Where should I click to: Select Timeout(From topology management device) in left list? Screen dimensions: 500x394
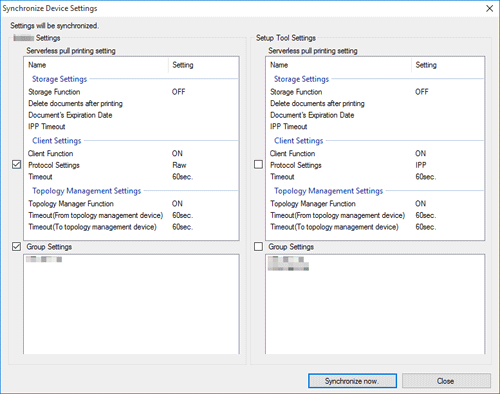[x=131, y=215]
